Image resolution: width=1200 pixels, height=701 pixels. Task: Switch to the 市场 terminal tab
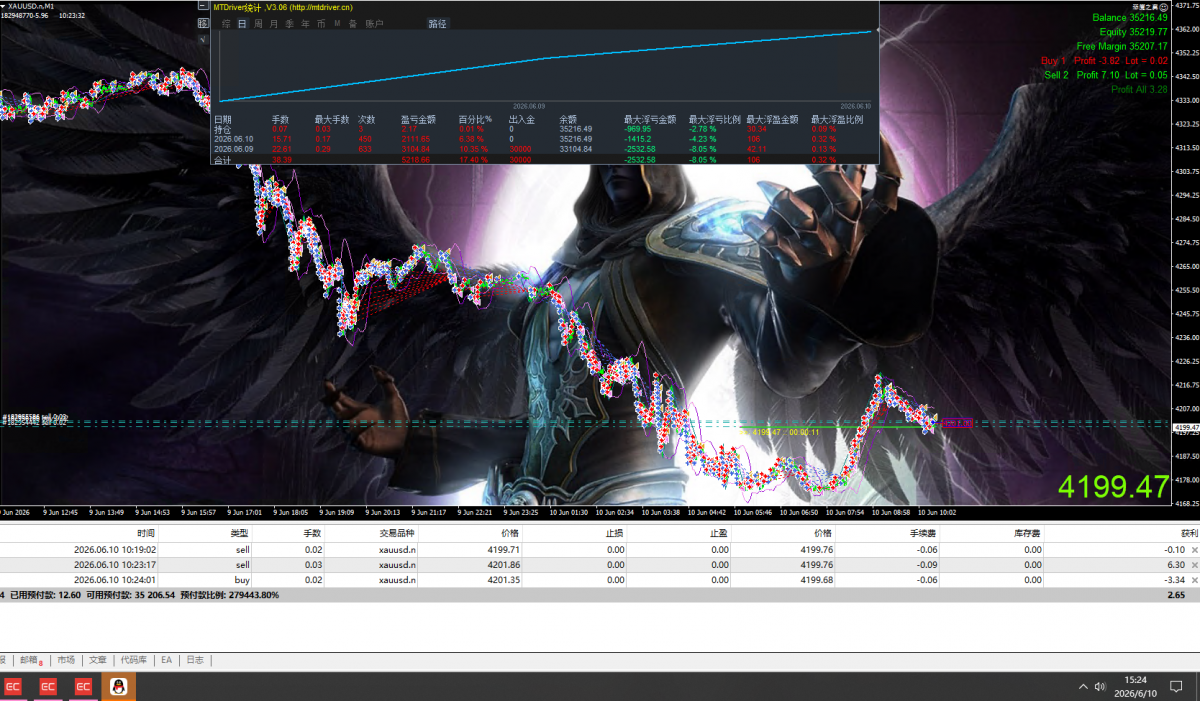[66, 660]
